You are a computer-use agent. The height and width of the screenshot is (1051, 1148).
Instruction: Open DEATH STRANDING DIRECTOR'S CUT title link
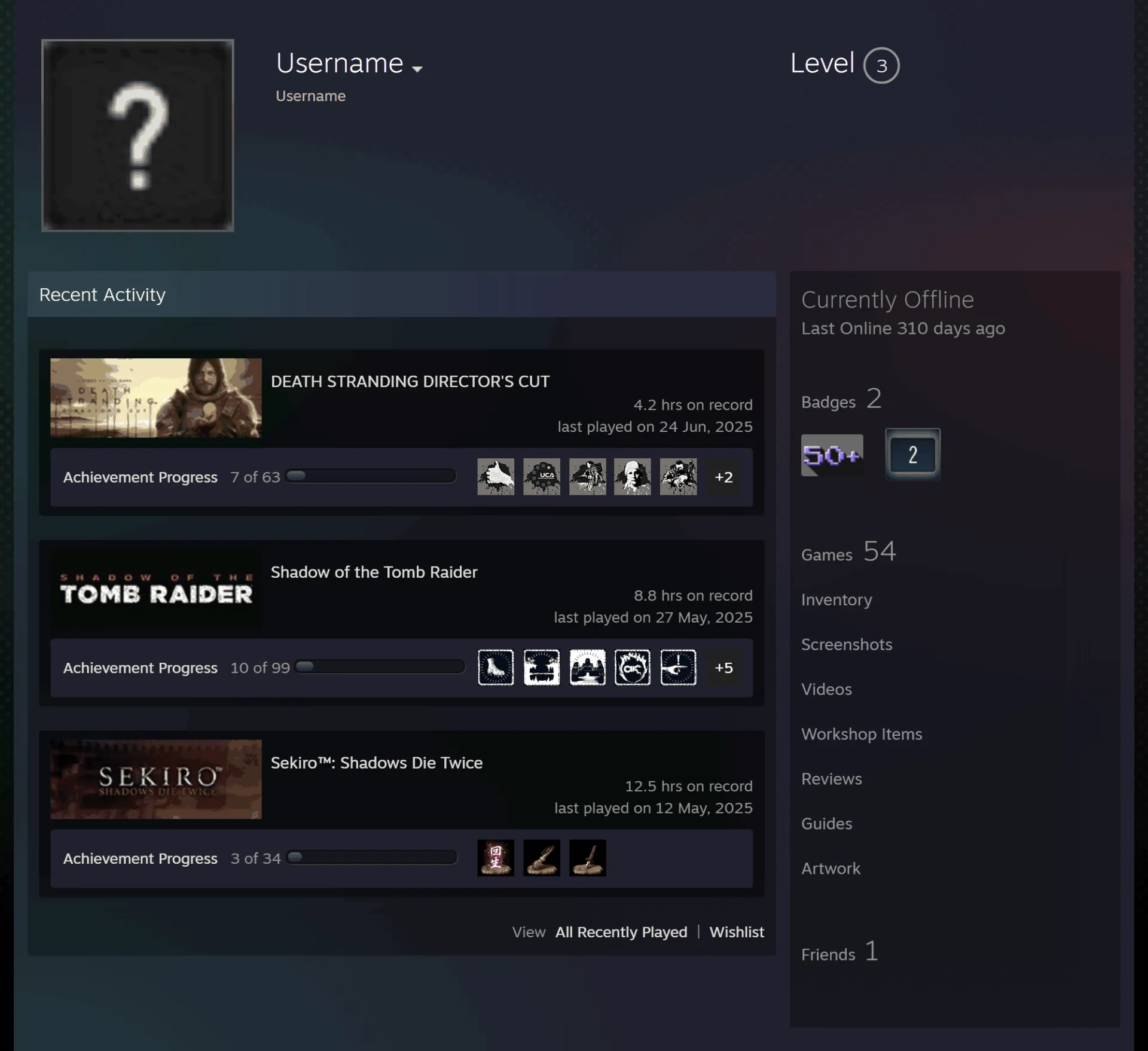tap(410, 382)
